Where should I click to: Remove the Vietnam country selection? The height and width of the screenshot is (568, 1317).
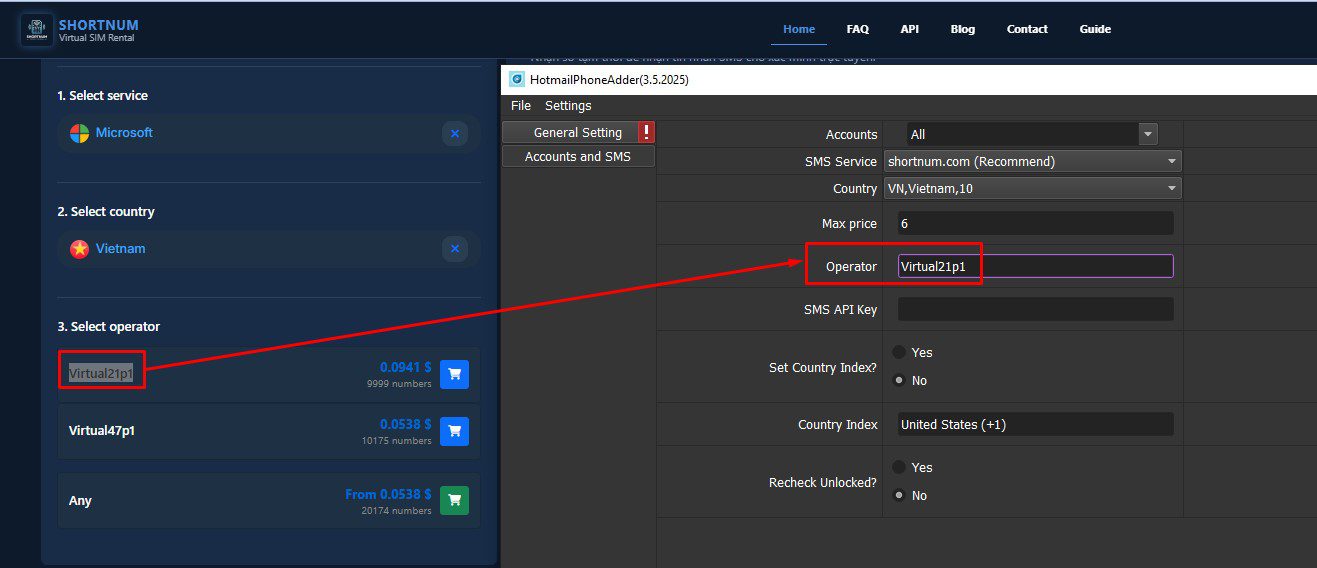coord(455,249)
